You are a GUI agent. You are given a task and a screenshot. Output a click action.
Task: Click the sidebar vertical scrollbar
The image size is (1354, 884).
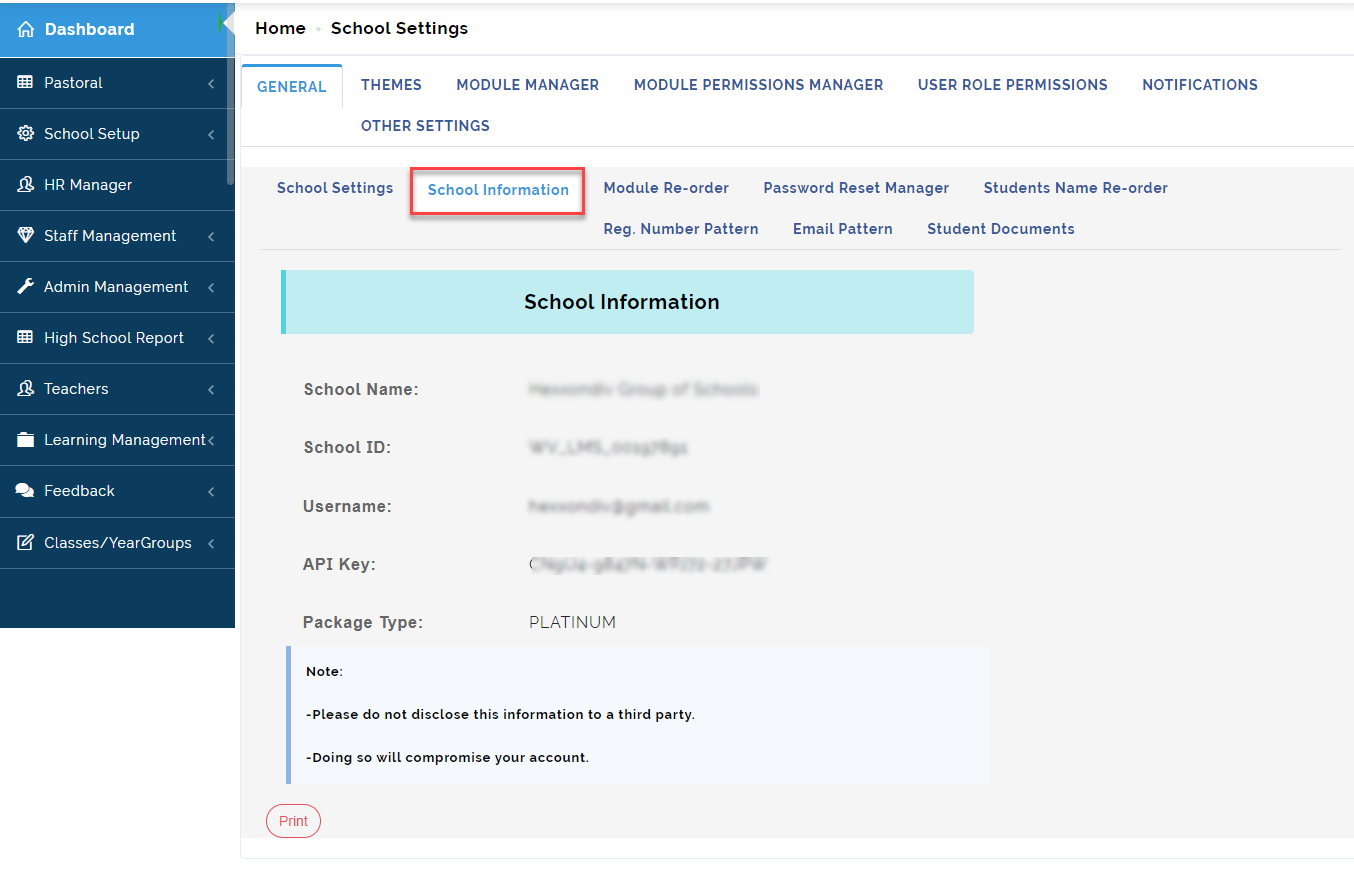click(x=231, y=95)
